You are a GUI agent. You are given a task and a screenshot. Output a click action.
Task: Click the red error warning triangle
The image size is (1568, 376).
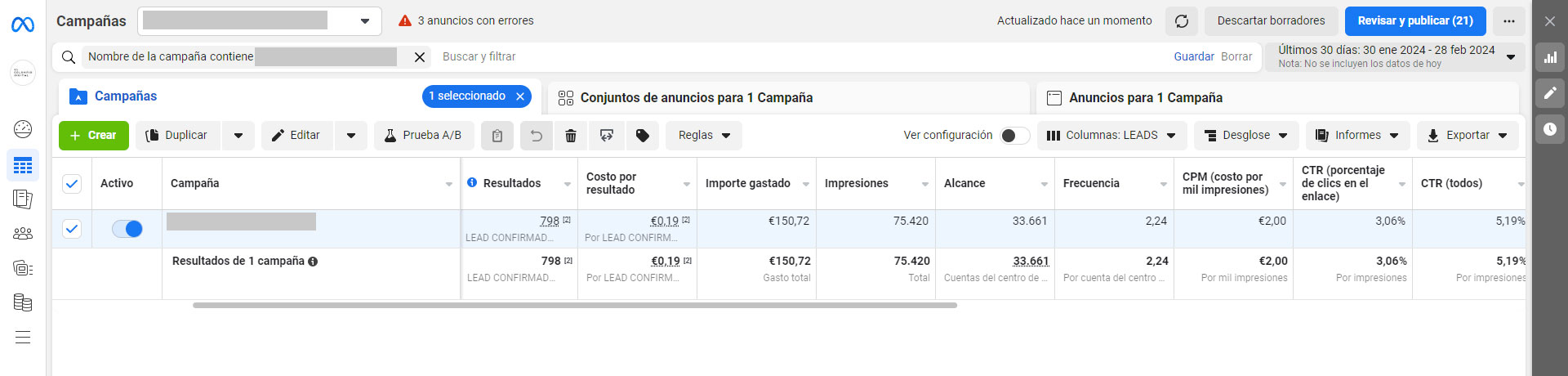click(405, 21)
